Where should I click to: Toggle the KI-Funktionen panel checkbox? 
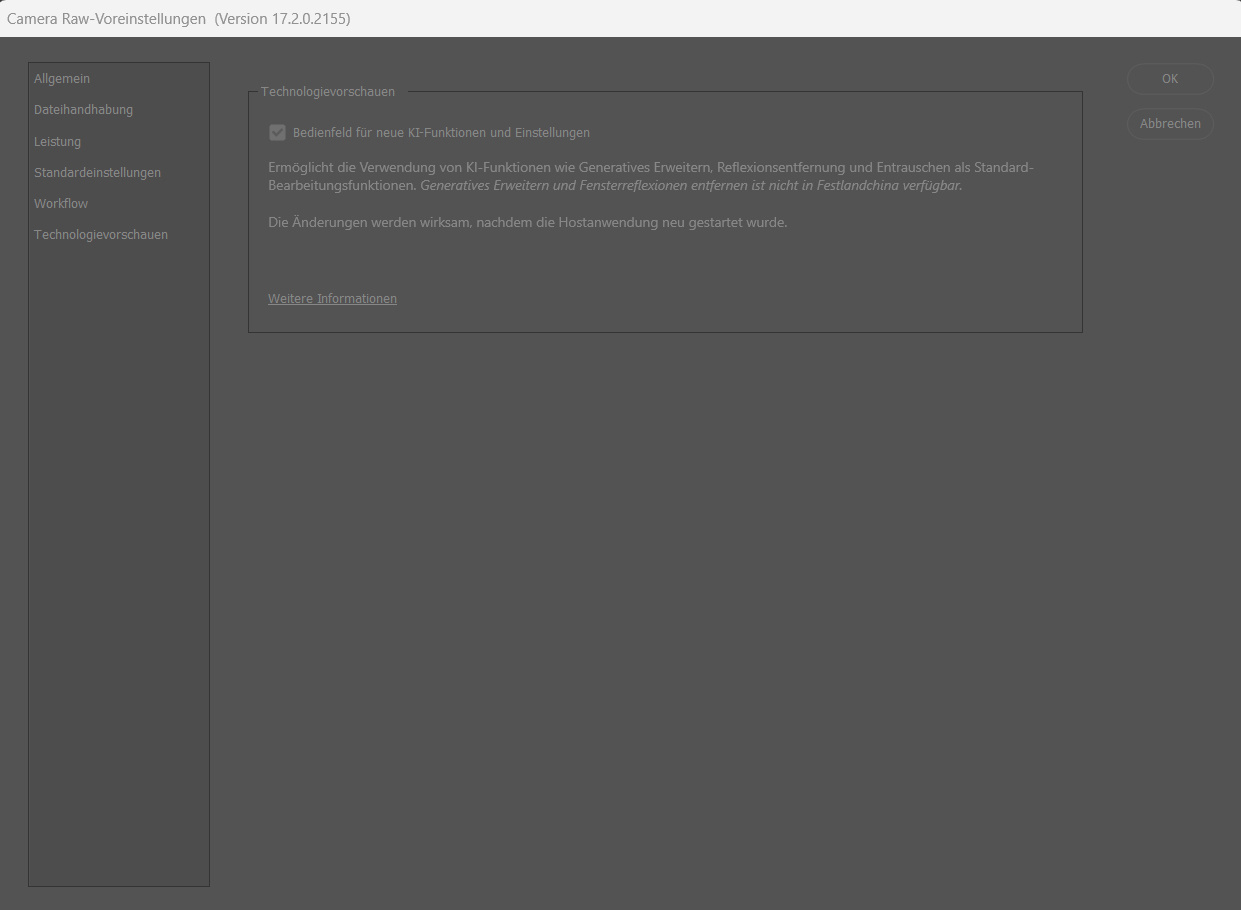click(x=278, y=133)
